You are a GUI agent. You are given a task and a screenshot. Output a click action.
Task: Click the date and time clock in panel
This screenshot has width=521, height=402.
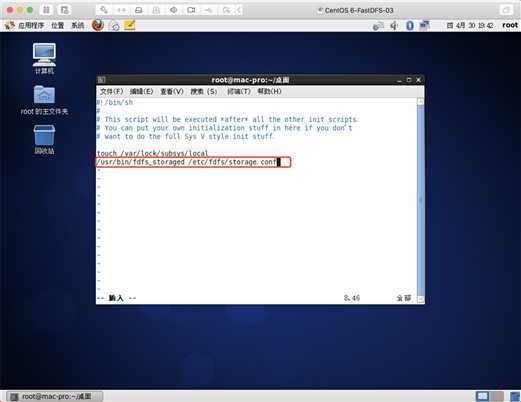(x=470, y=25)
